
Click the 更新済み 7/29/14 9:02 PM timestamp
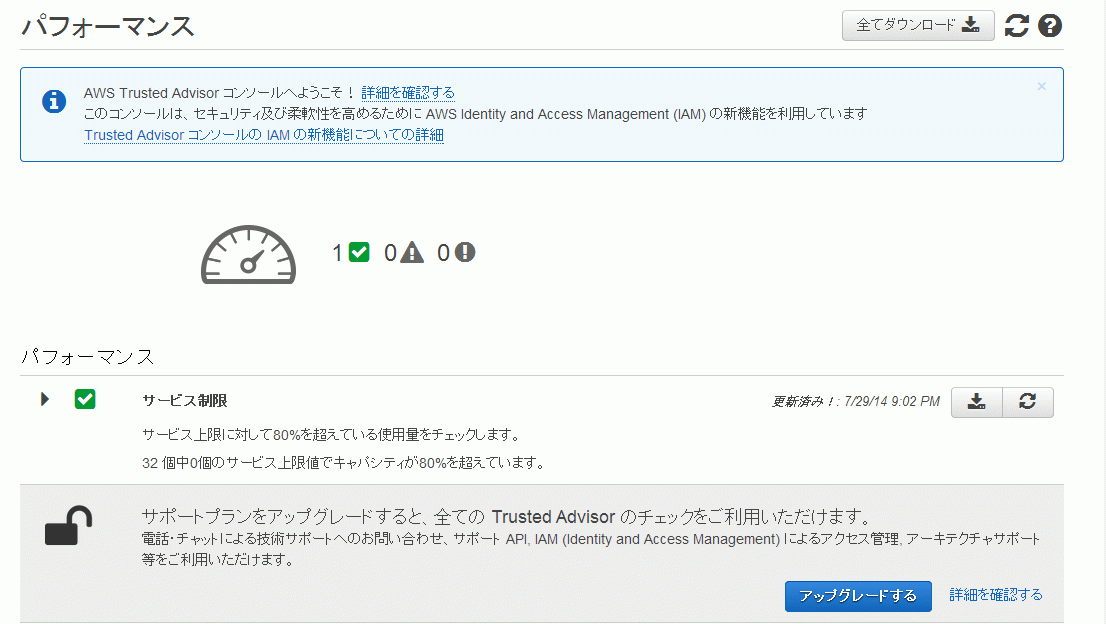point(856,401)
